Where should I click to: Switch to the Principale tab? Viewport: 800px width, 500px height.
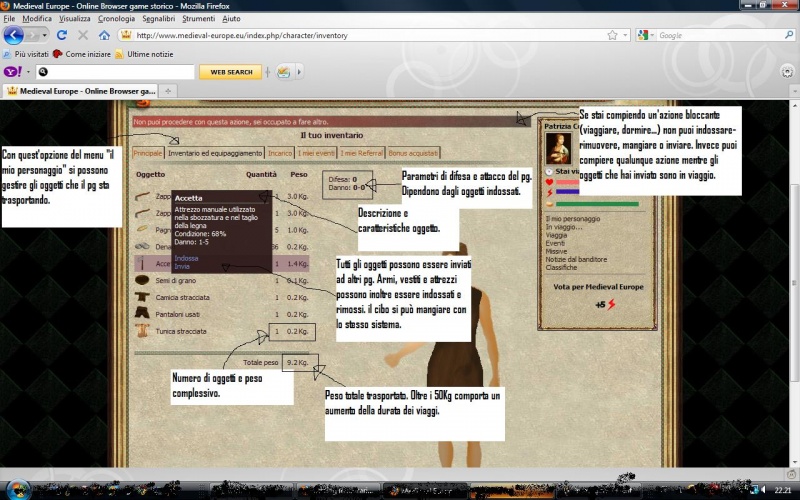(x=147, y=153)
